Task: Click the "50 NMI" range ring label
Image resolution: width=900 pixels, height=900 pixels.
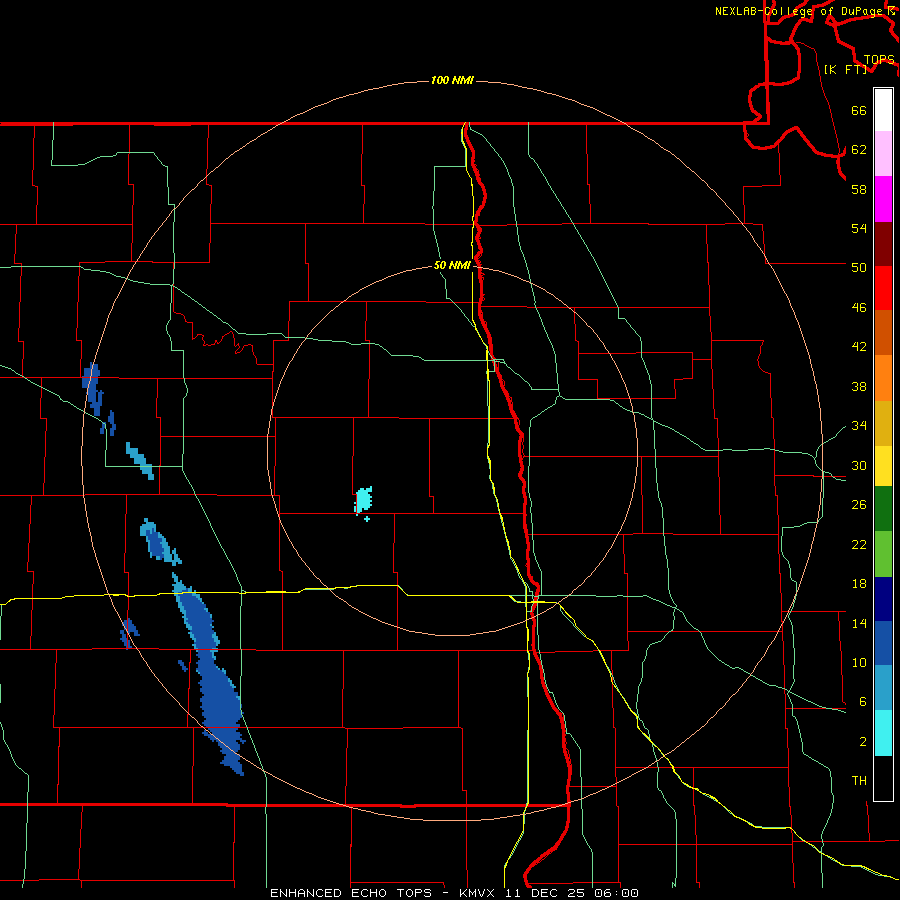Action: point(452,265)
